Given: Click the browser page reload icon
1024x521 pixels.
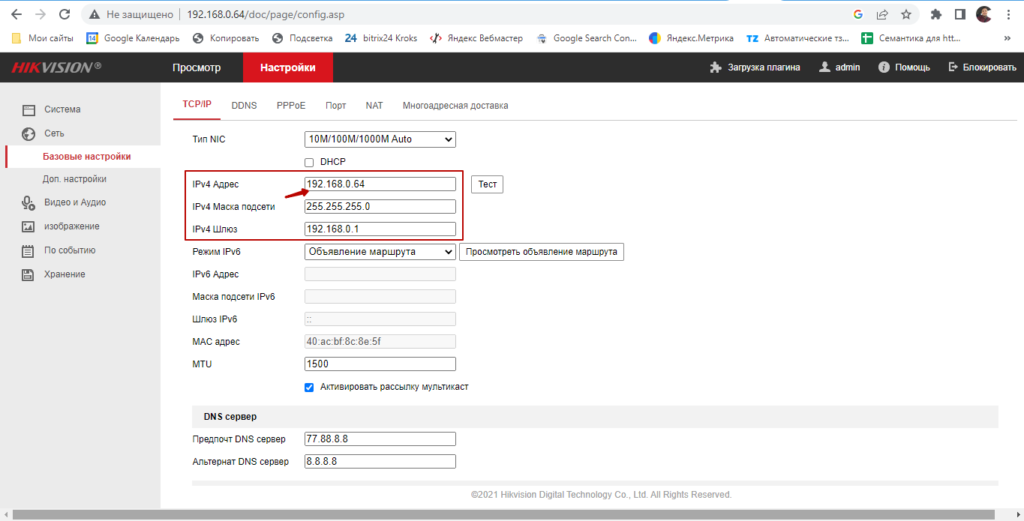Looking at the screenshot, I should pos(64,15).
